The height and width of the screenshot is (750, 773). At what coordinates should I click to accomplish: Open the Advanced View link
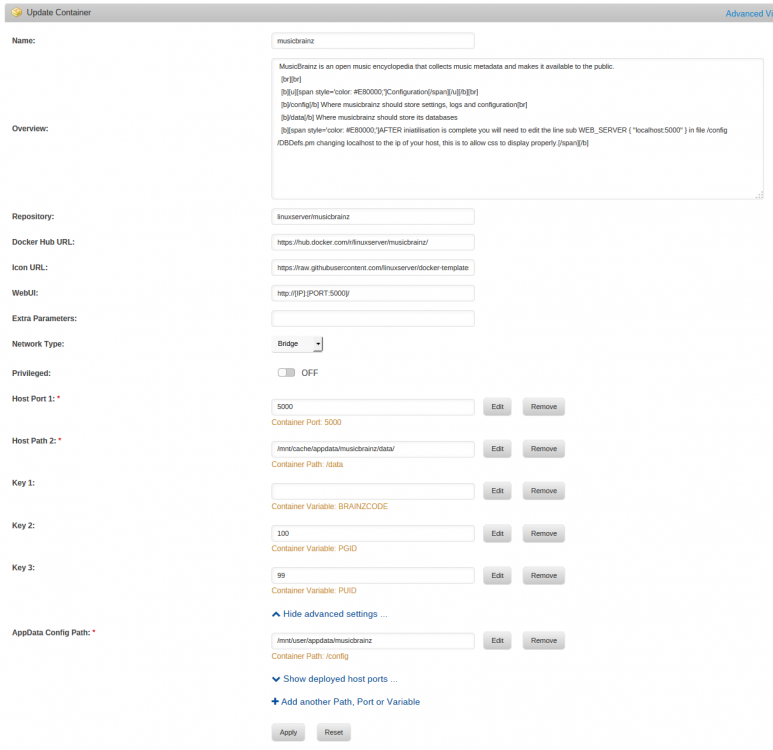coord(749,14)
